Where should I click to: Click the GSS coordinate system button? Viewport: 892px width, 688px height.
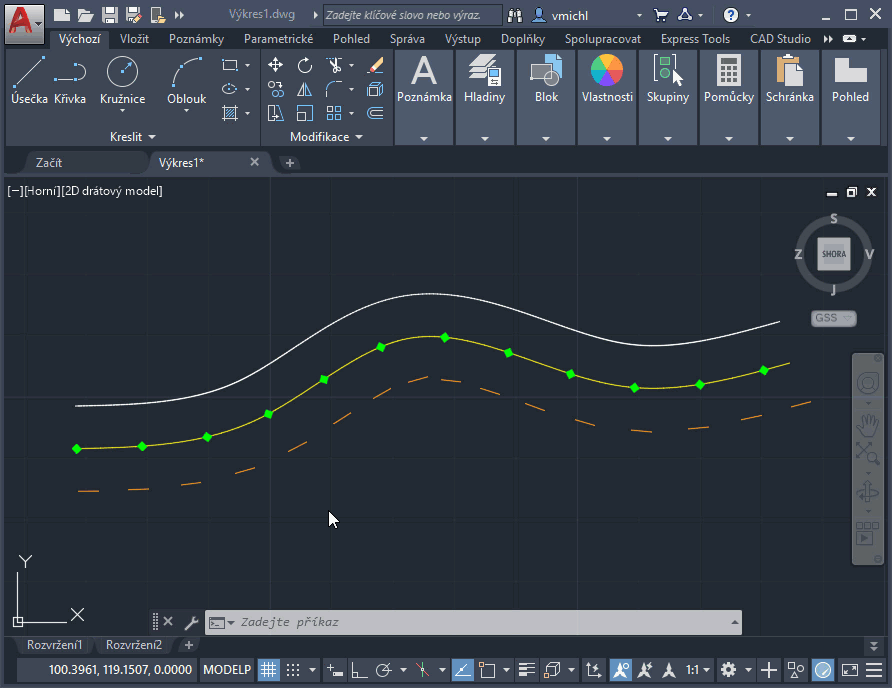[x=833, y=318]
